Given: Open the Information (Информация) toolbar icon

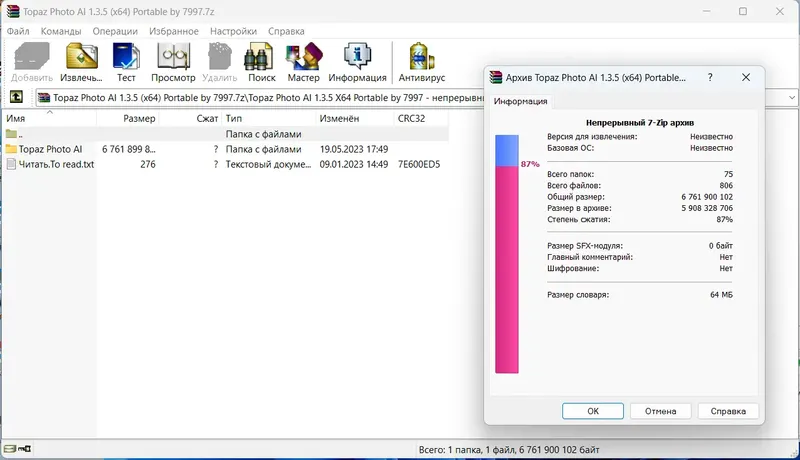Looking at the screenshot, I should coord(357,56).
